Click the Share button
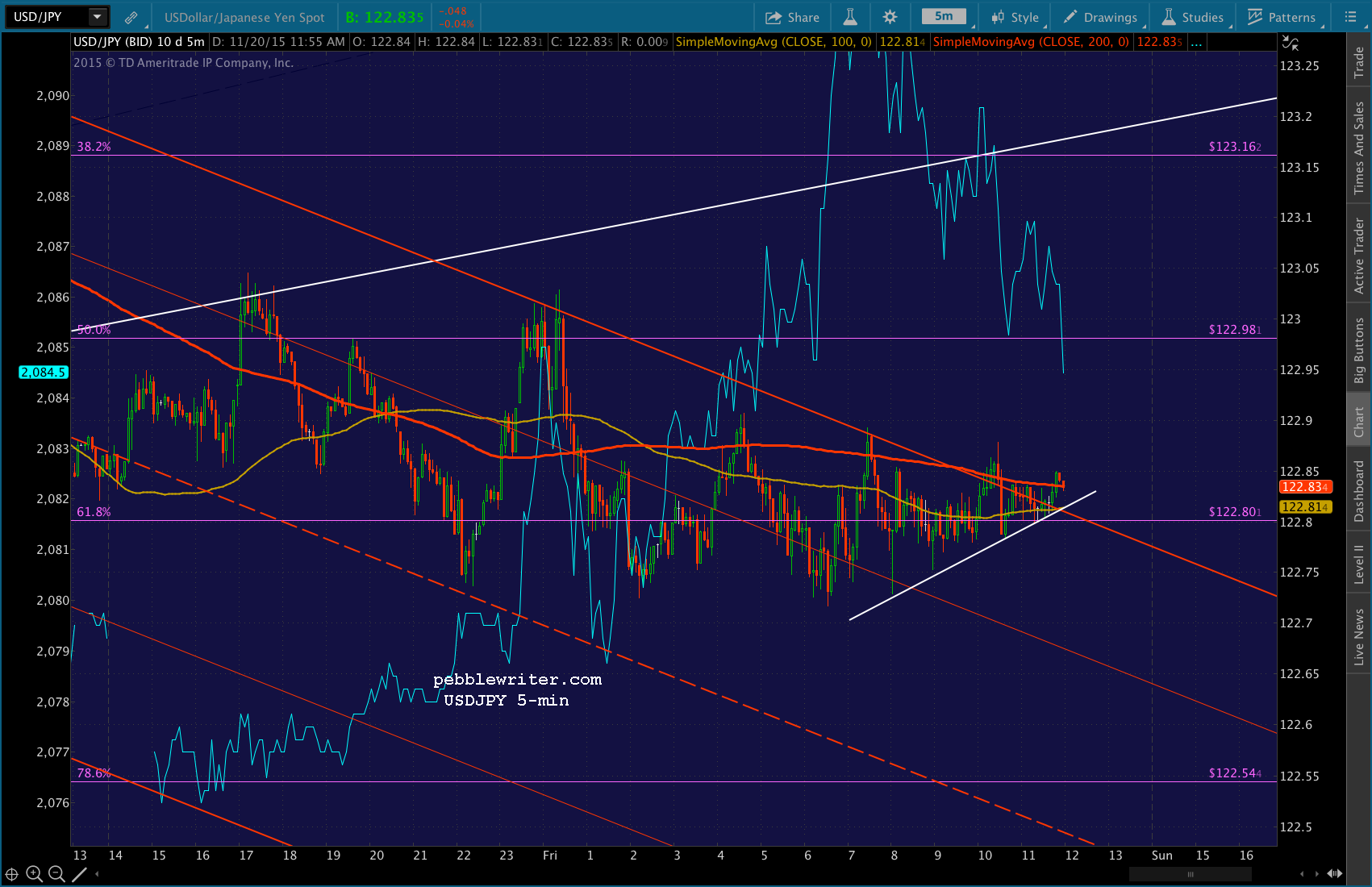Image resolution: width=1372 pixels, height=887 pixels. point(792,17)
